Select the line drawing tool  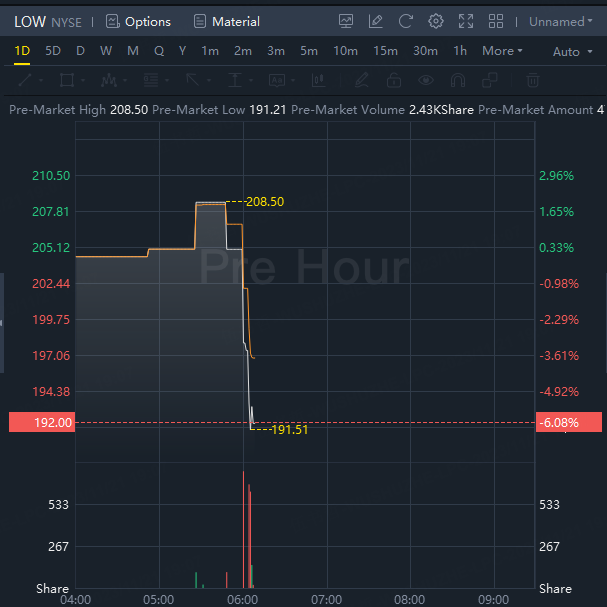click(x=25, y=81)
